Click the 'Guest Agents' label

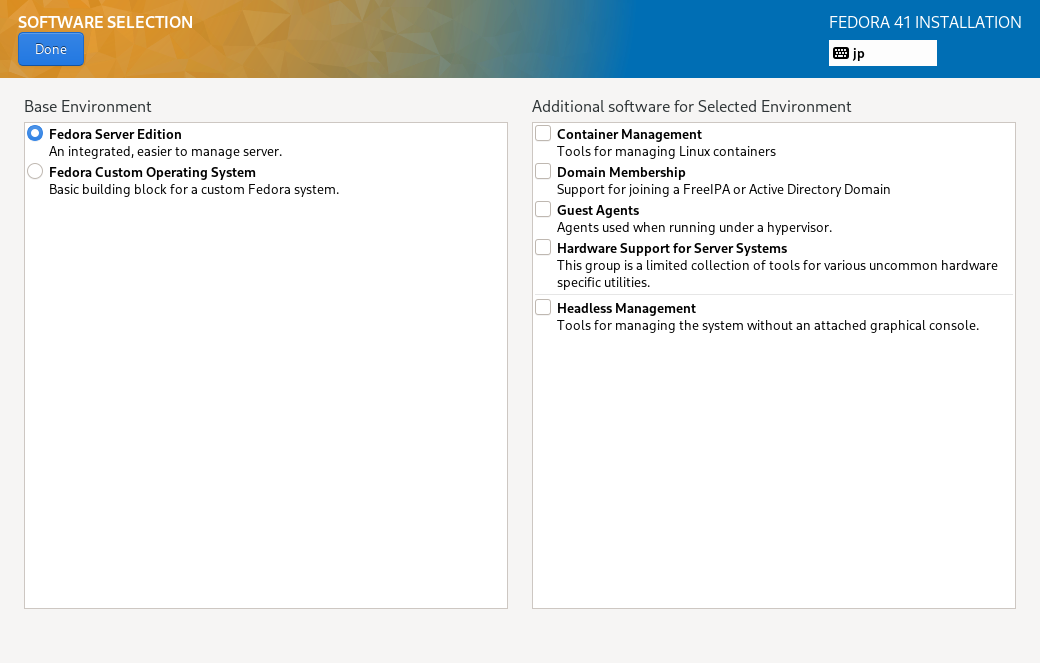598,210
